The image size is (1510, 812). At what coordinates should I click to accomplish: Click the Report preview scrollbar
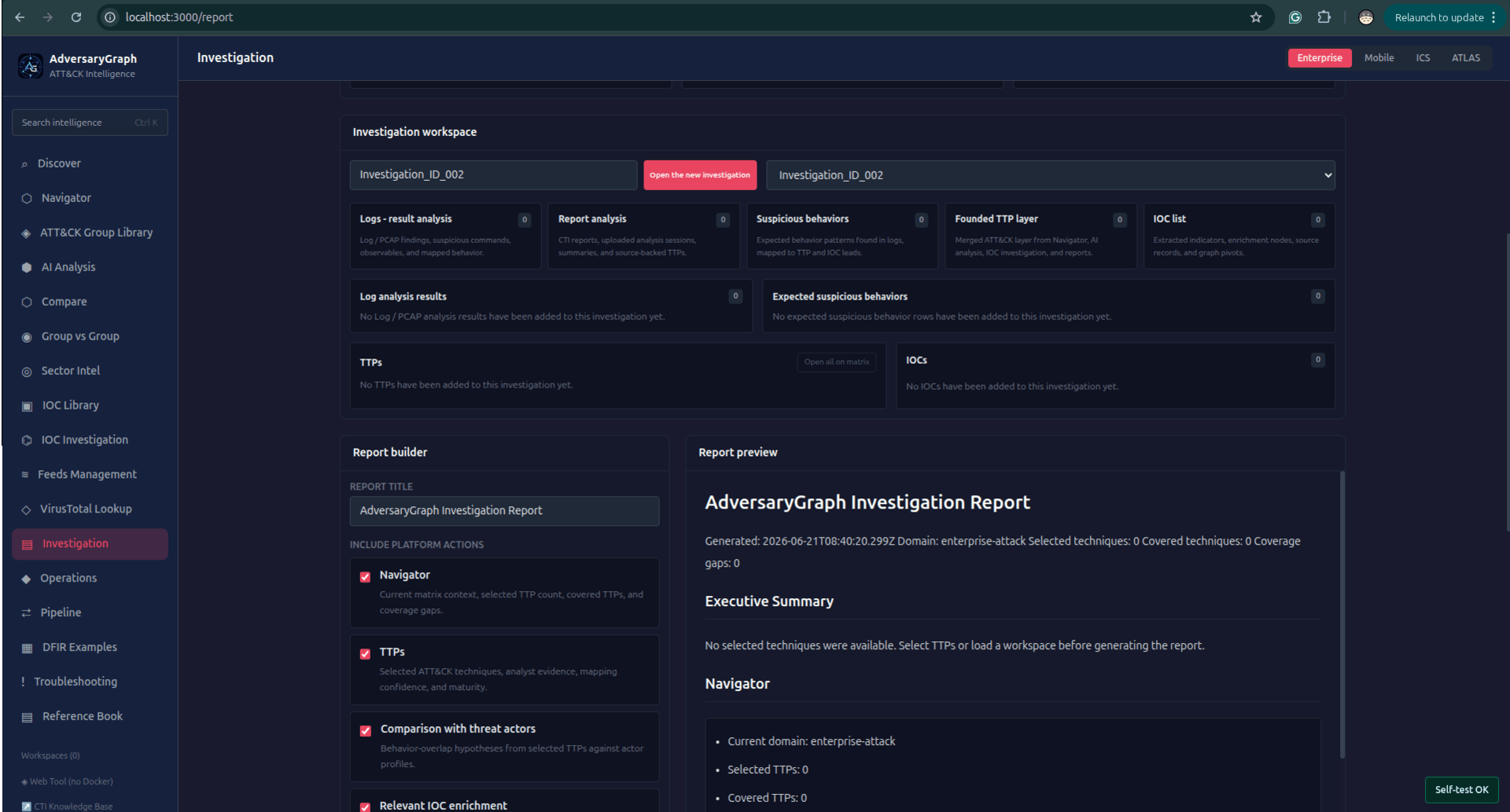1342,615
